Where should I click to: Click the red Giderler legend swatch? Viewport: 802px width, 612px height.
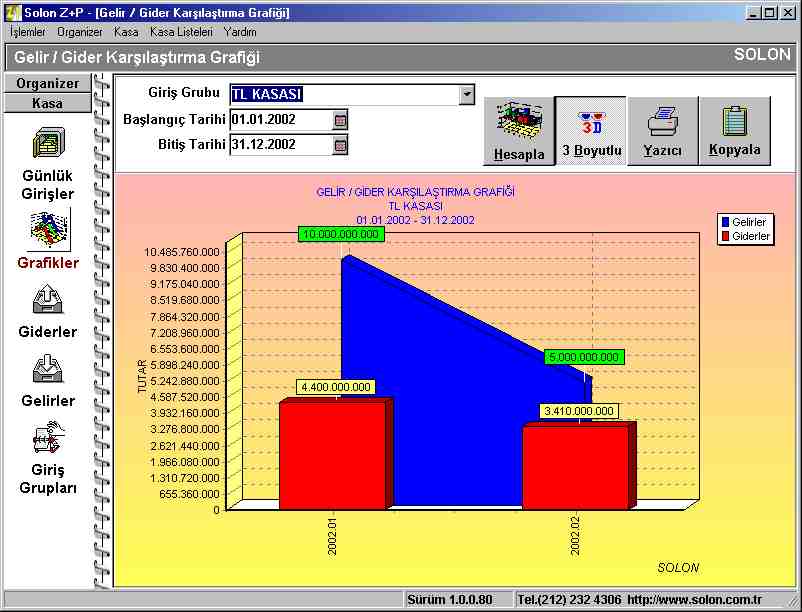point(725,236)
